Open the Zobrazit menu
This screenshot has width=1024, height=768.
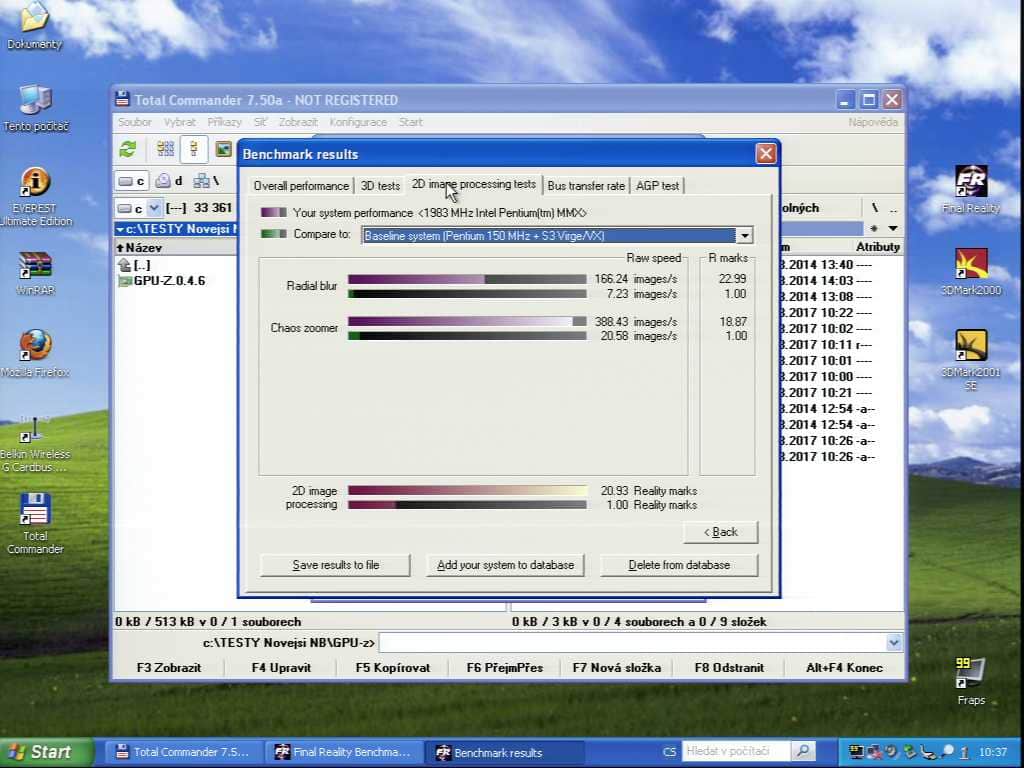coord(298,122)
